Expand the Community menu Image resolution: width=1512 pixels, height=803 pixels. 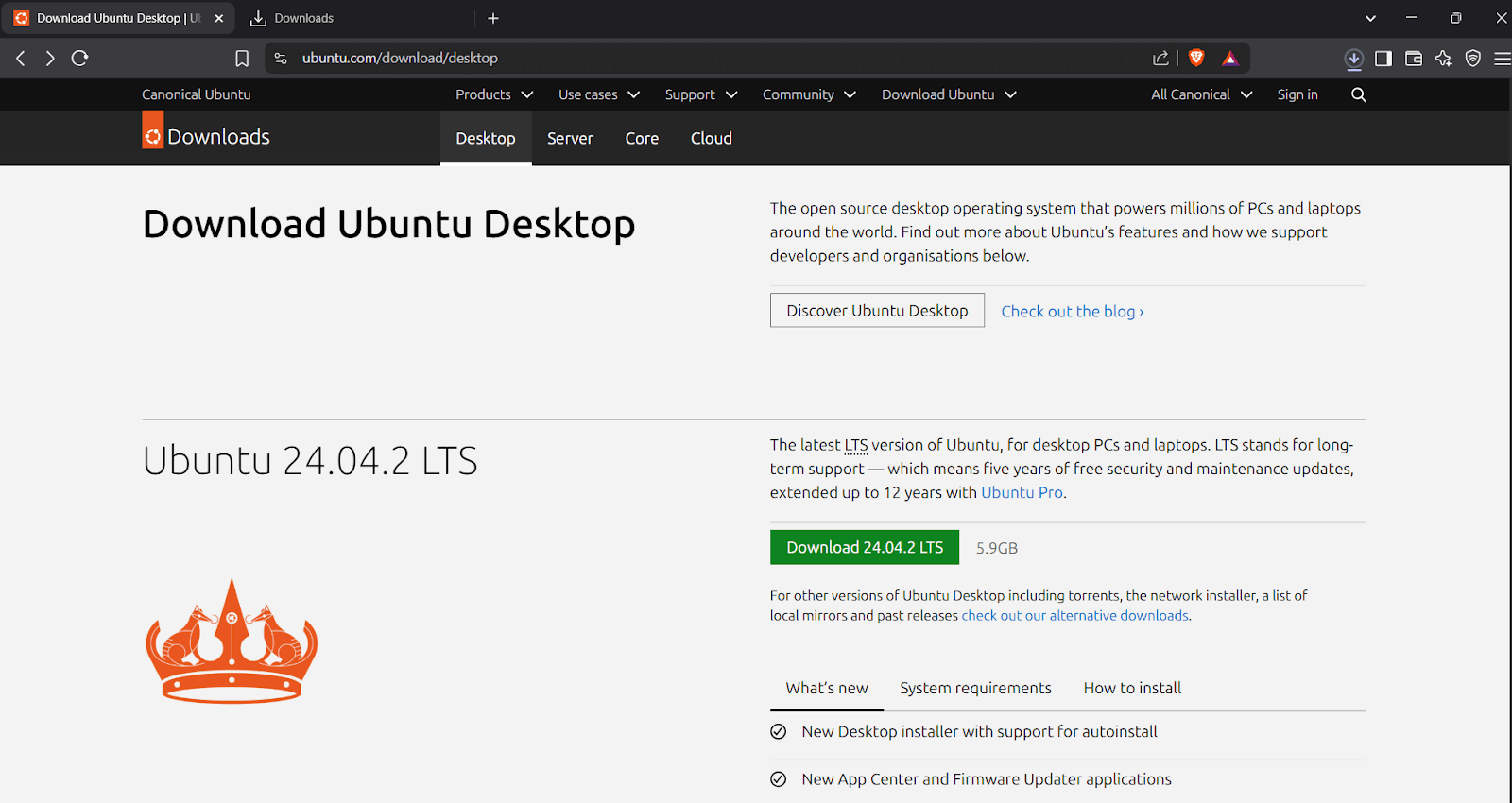point(809,94)
